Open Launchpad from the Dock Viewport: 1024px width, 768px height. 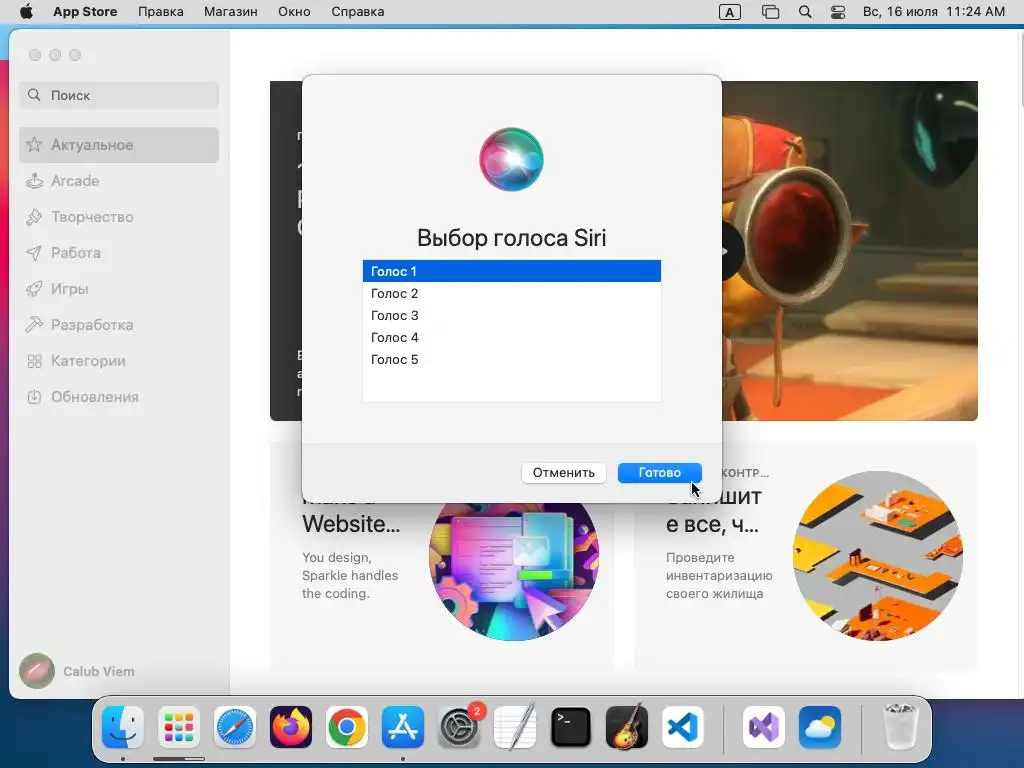179,727
